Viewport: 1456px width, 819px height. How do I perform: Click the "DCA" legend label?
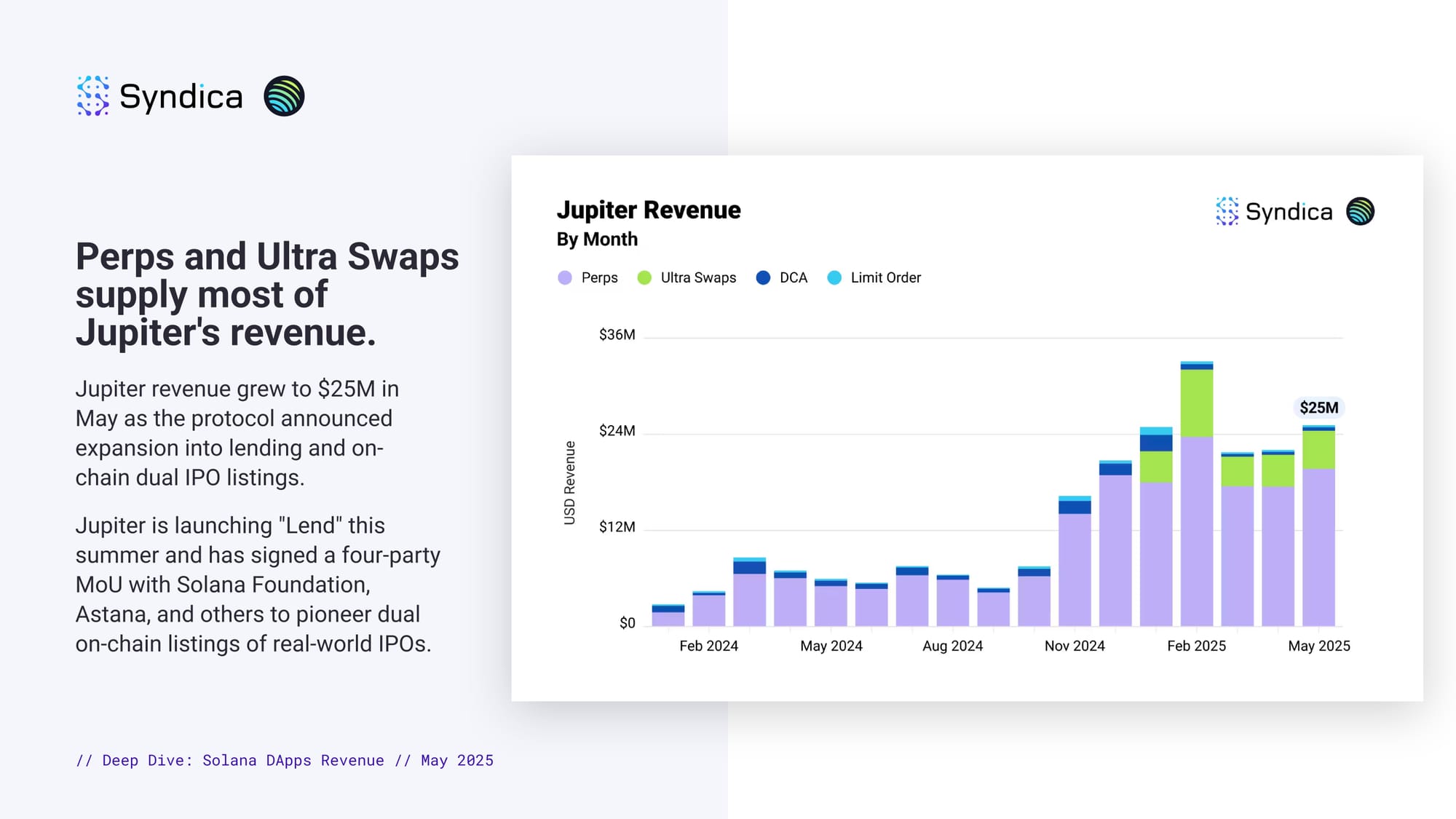tap(794, 277)
